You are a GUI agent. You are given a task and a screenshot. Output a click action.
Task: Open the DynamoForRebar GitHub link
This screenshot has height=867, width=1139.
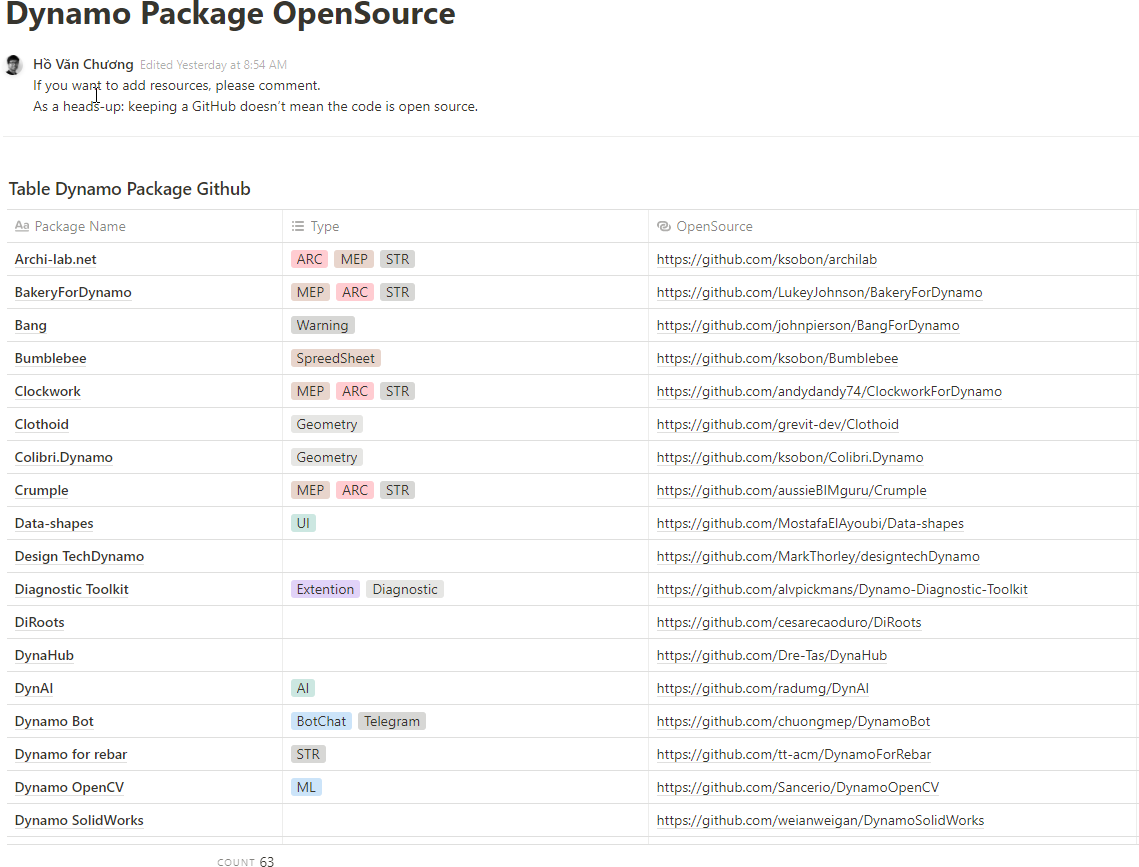793,754
